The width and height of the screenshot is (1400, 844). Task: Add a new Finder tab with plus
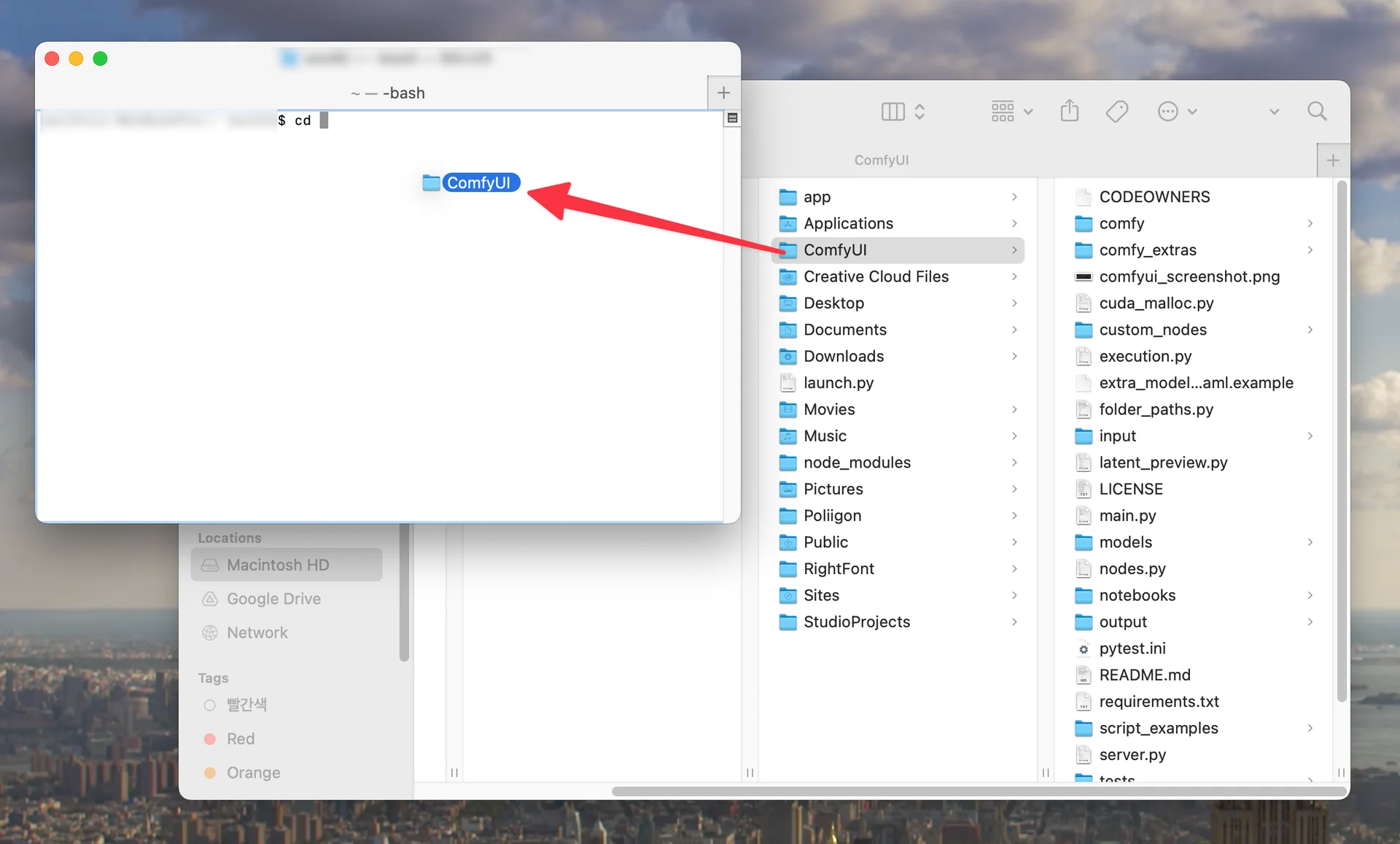(x=1333, y=160)
